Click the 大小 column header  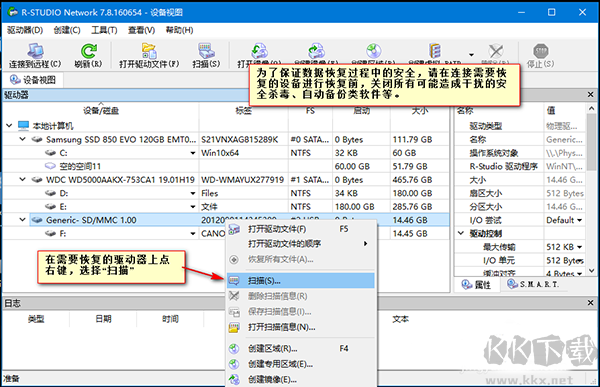click(x=420, y=111)
